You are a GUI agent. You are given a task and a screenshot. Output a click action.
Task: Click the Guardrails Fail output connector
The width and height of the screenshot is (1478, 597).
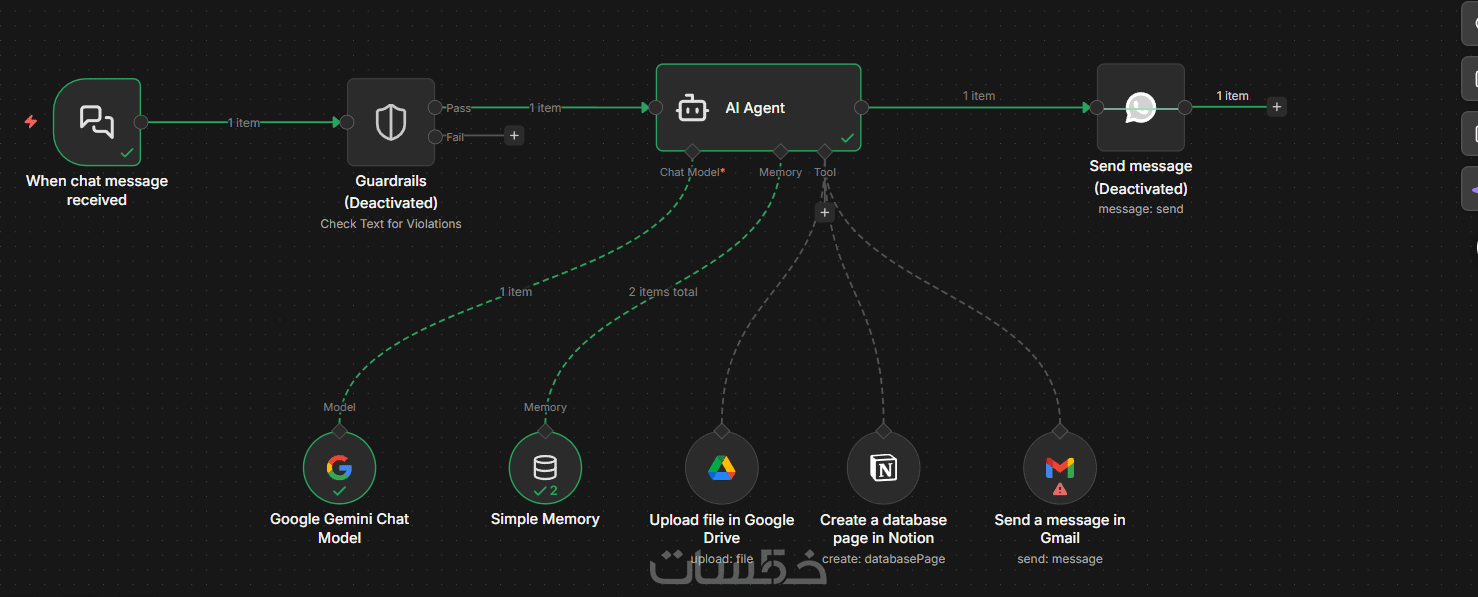click(435, 136)
